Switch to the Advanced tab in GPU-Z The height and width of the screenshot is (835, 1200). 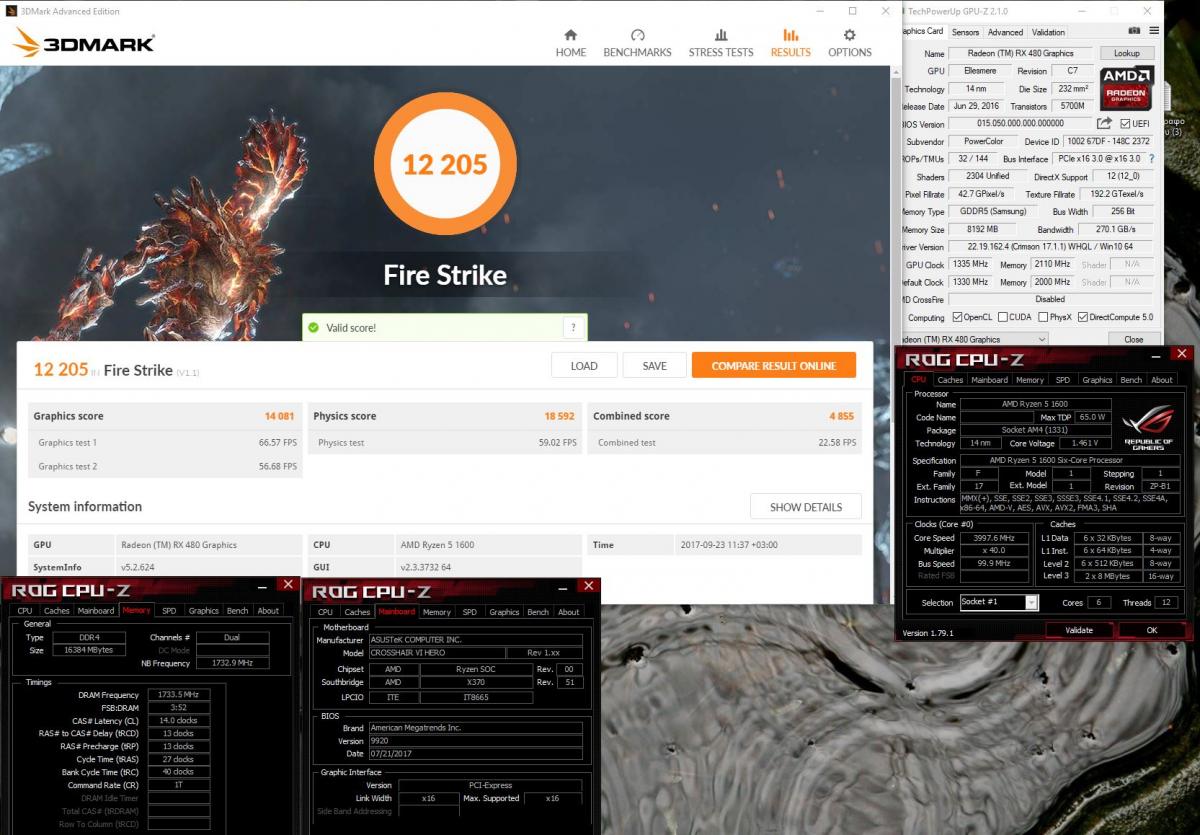(x=1005, y=32)
